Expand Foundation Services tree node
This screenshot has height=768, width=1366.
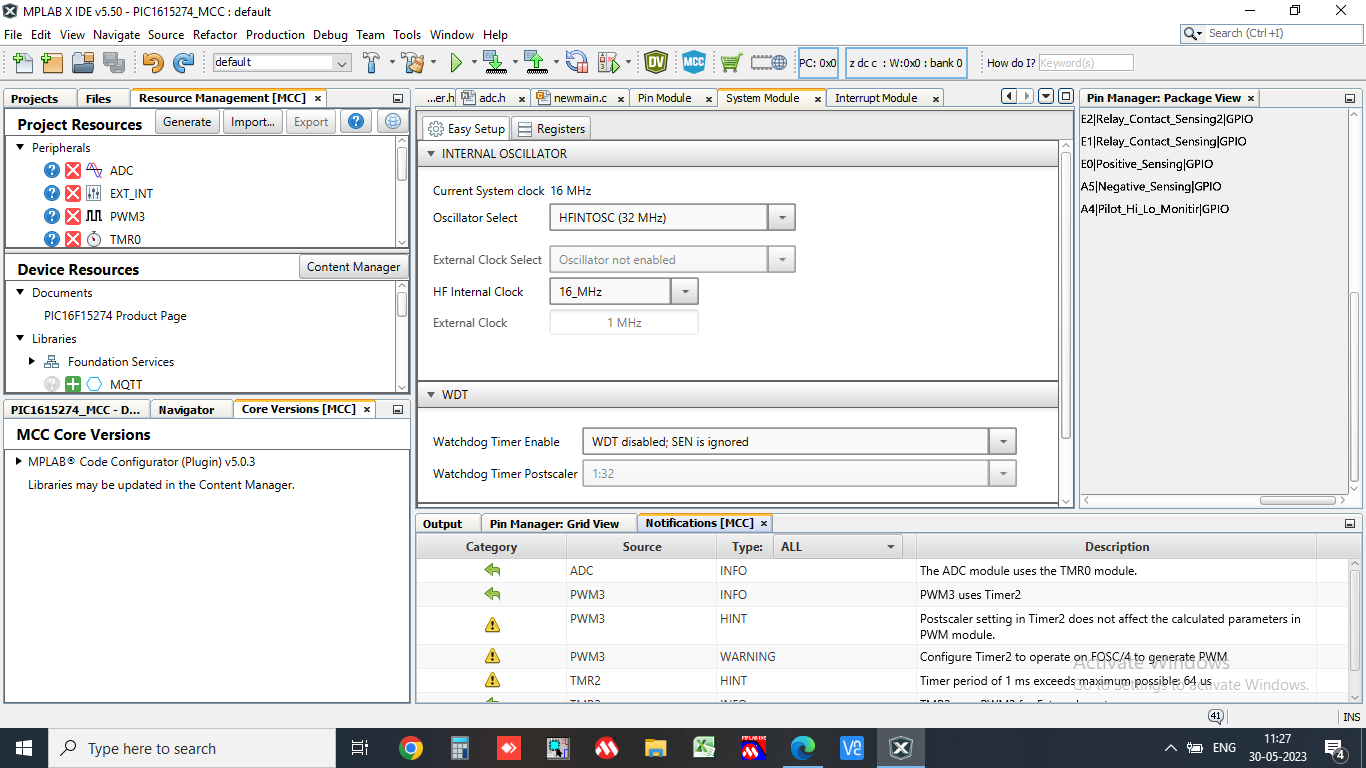coord(33,362)
